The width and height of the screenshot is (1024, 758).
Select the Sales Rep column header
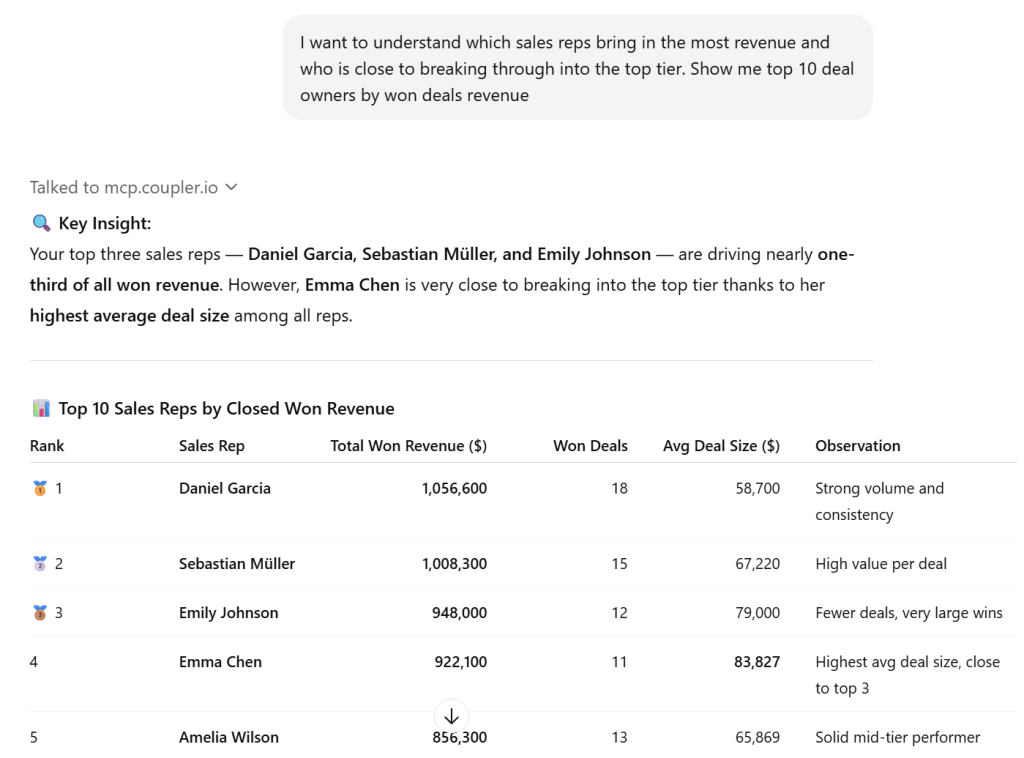pos(211,446)
